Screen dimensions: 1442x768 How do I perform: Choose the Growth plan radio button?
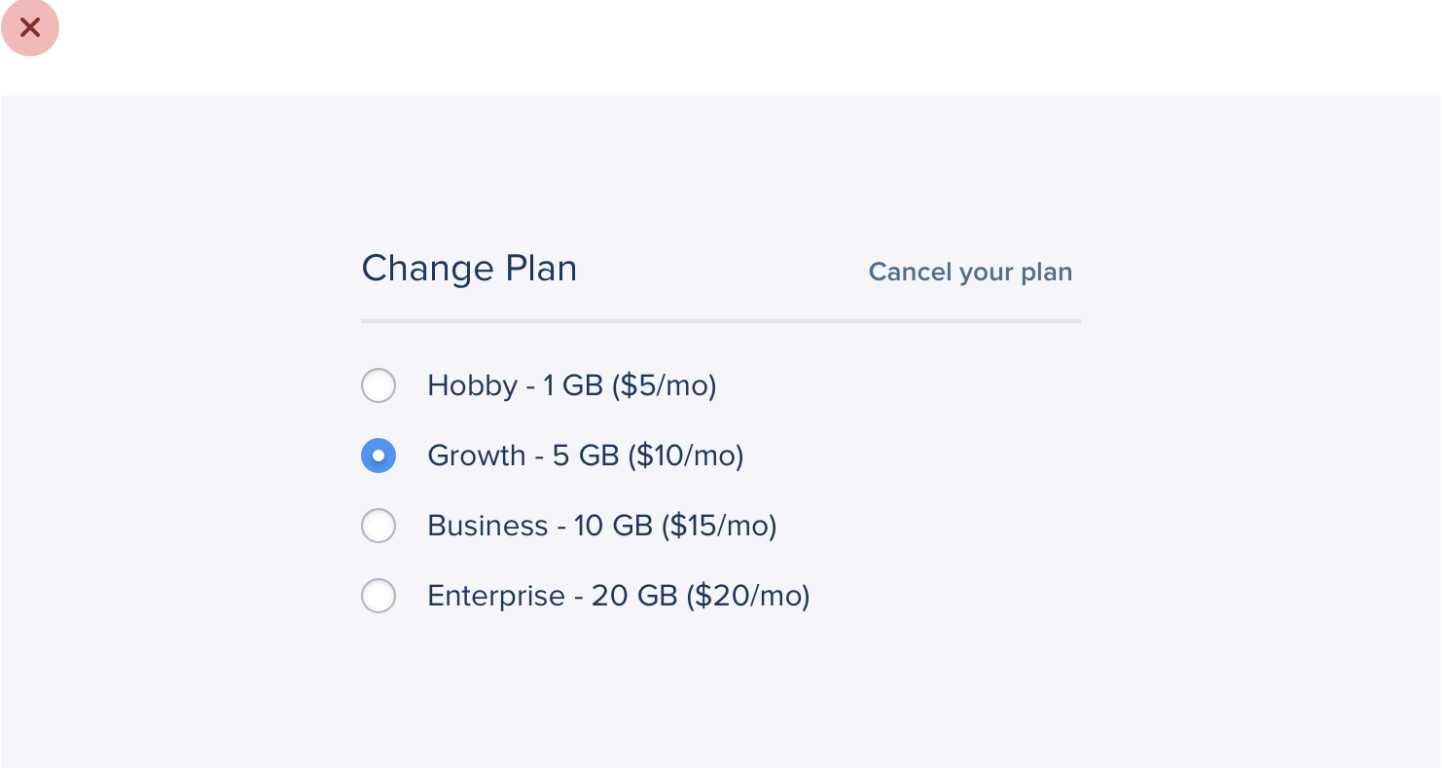click(x=378, y=456)
